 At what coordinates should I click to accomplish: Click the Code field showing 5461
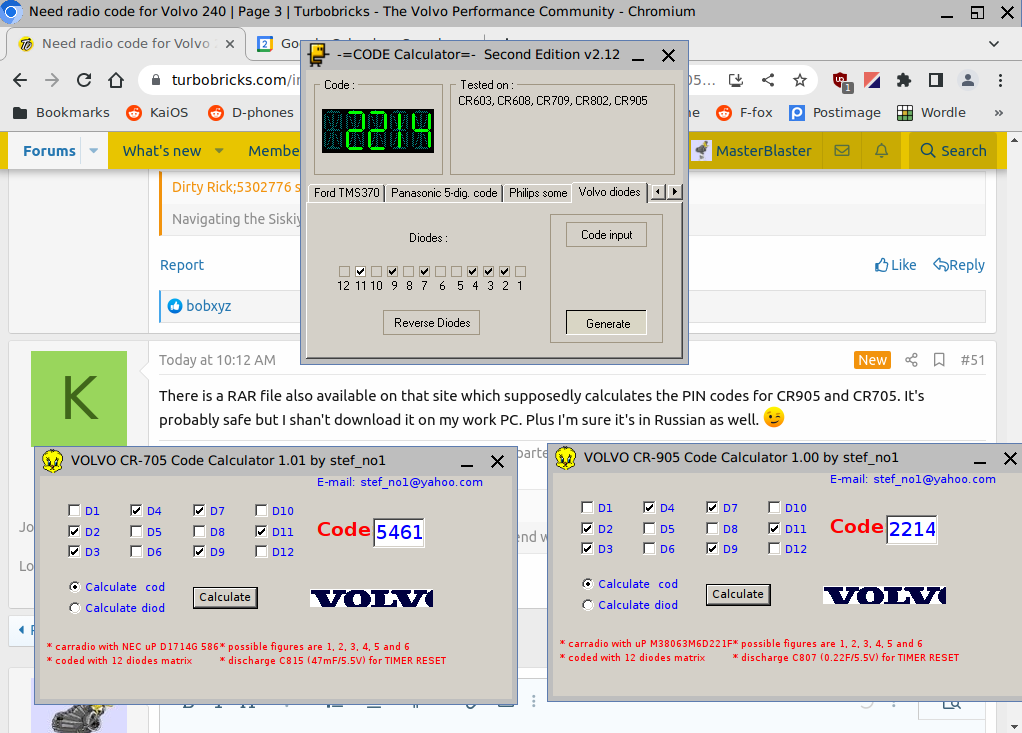pyautogui.click(x=399, y=532)
